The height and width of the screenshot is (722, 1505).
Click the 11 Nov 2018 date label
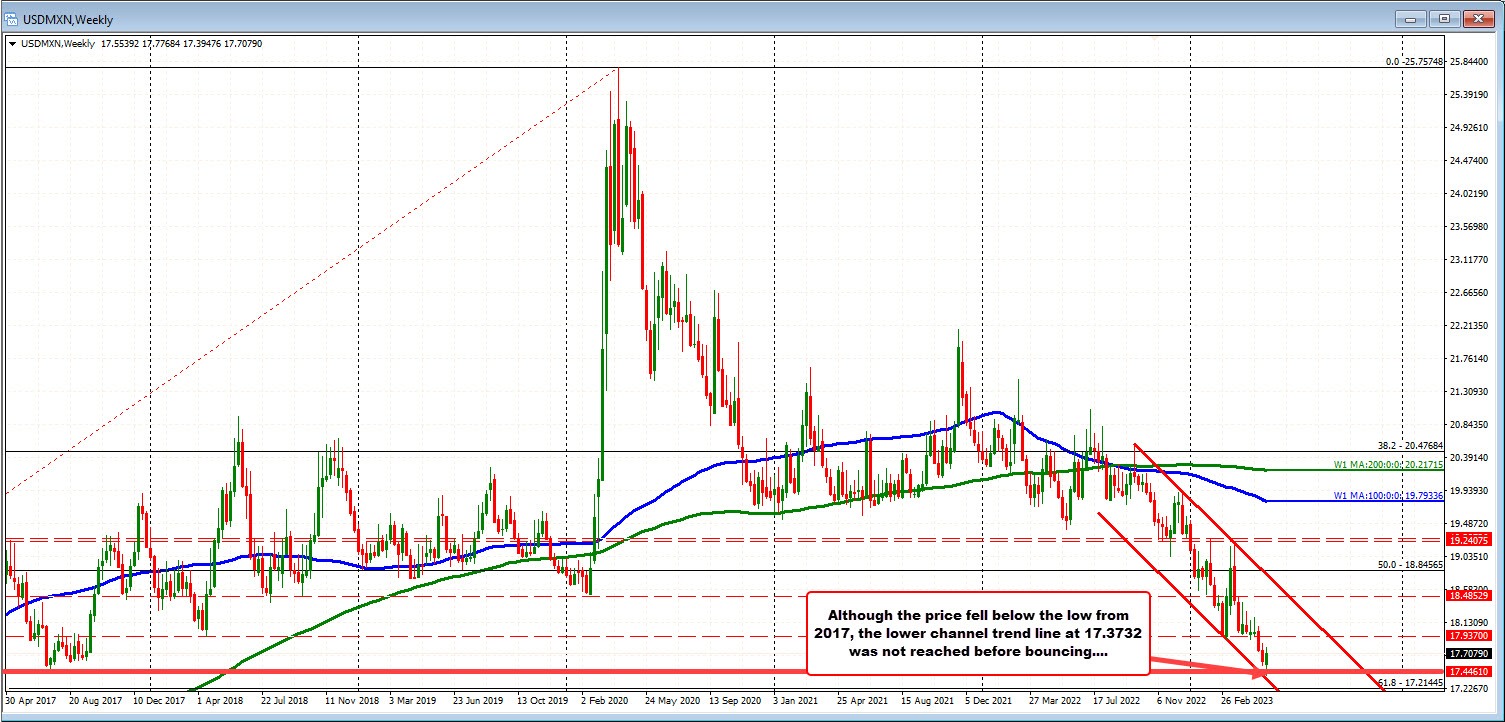(351, 701)
